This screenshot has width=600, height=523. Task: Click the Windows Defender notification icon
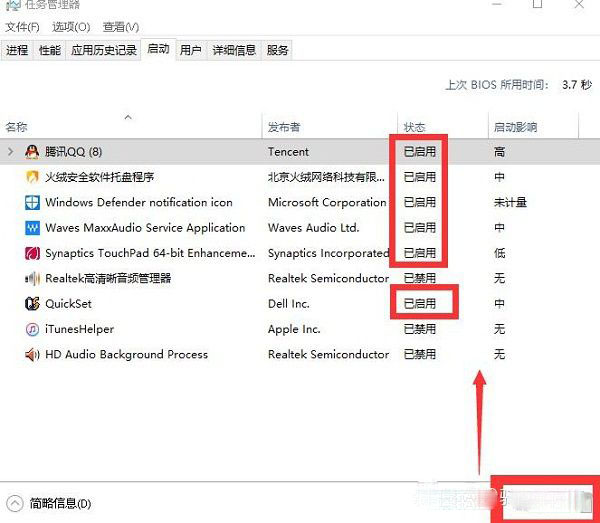point(32,202)
